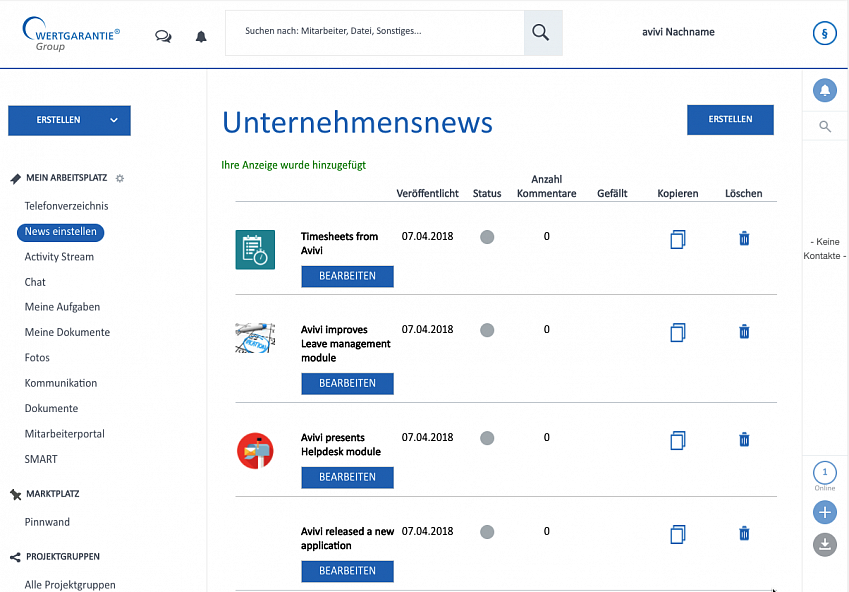Delete the Leave management module news
849x592 pixels.
click(744, 331)
